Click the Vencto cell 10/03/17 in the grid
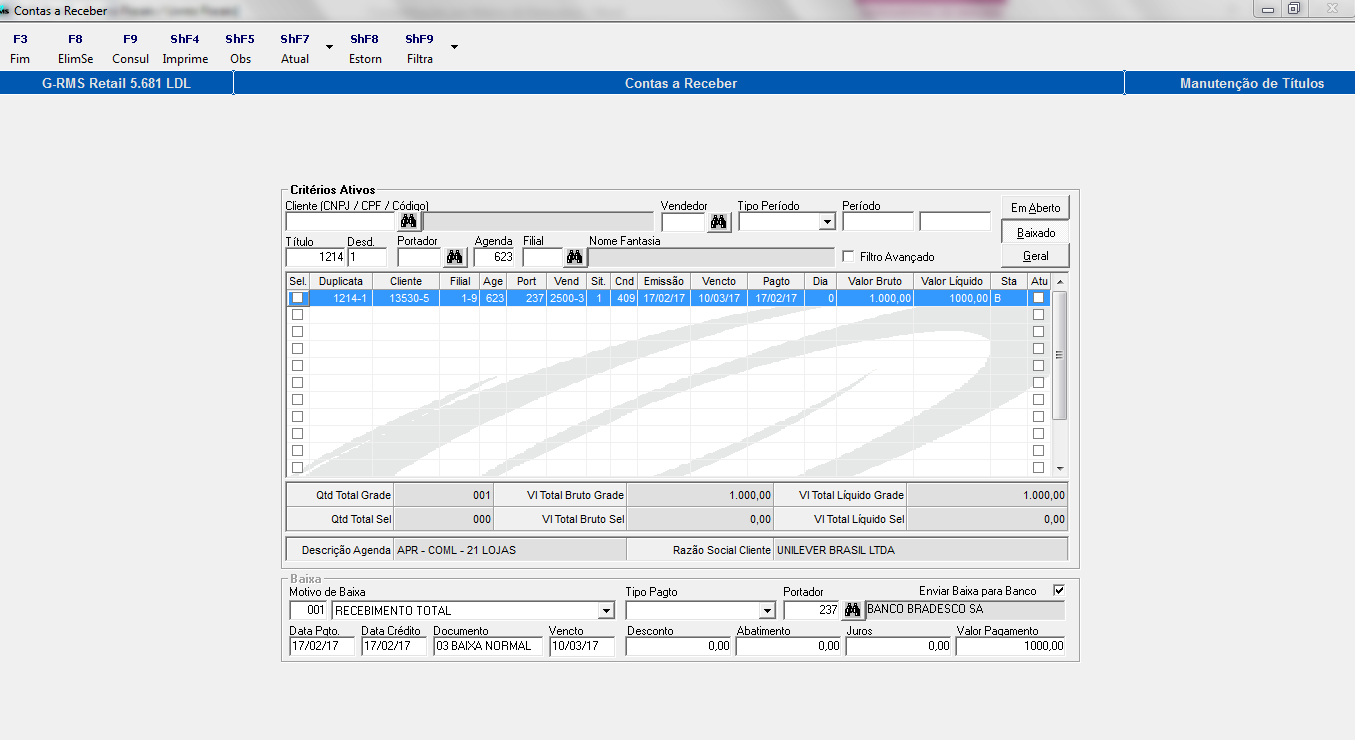This screenshot has width=1355, height=740. click(x=719, y=298)
